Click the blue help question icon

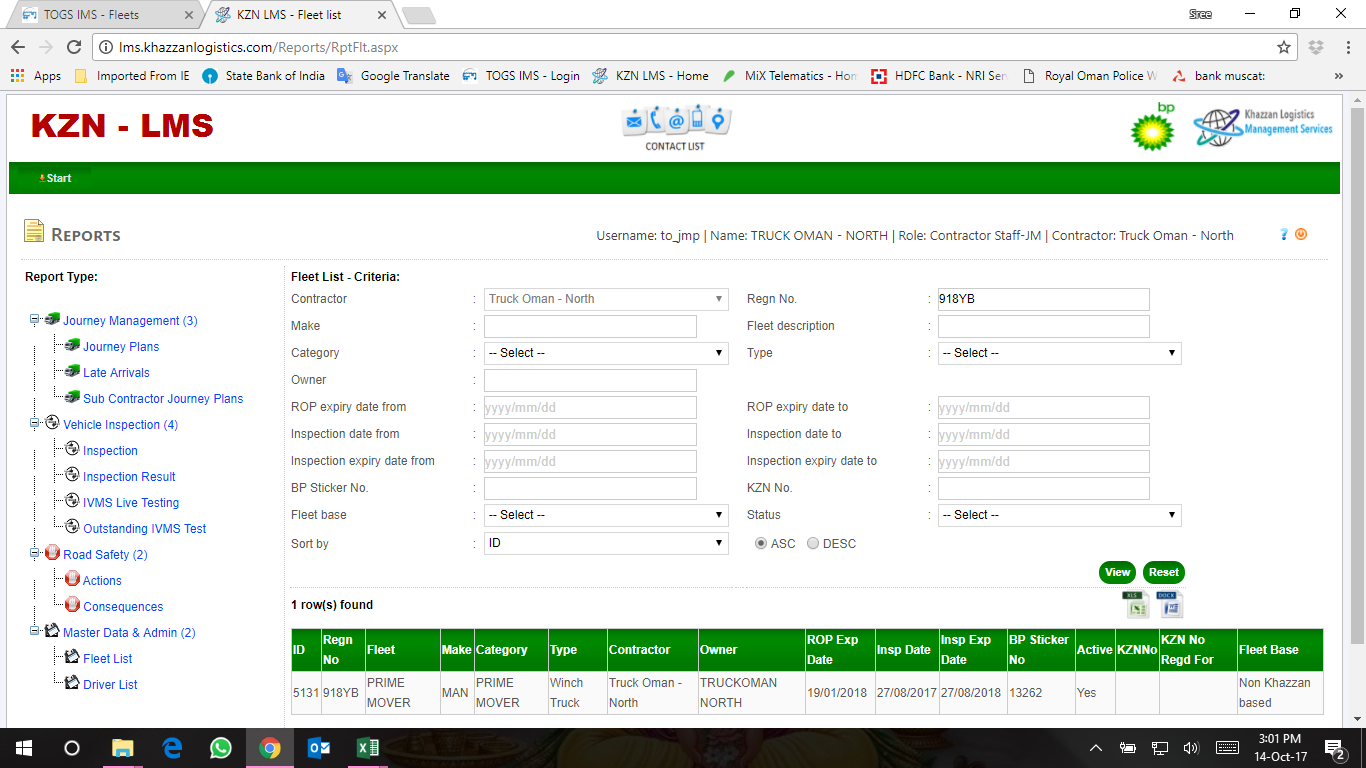pyautogui.click(x=1284, y=234)
